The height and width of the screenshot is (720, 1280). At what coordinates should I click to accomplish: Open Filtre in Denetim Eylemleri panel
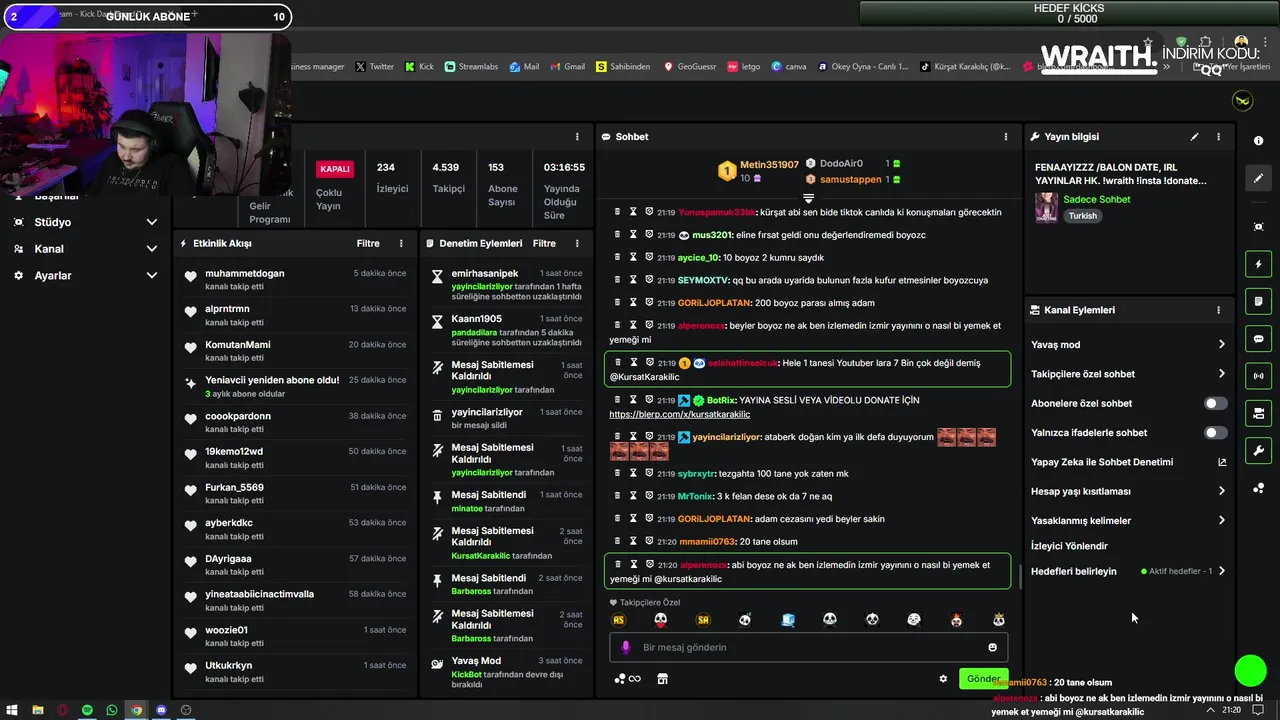[x=544, y=243]
